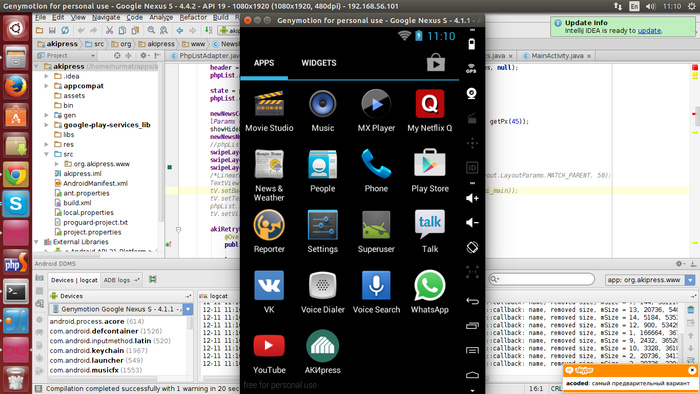Select com.android.launcher process
Image resolution: width=700 pixels, height=394 pixels.
pyautogui.click(x=96, y=360)
